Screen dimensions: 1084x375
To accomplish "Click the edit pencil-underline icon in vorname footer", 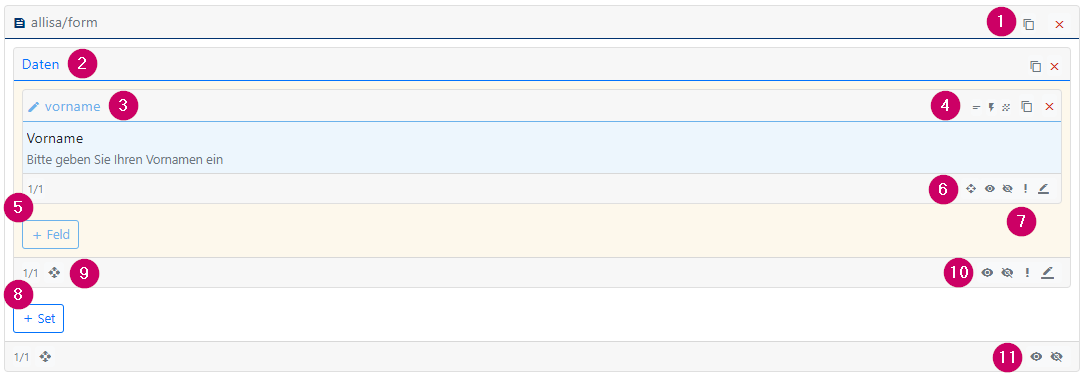I will tap(1043, 188).
